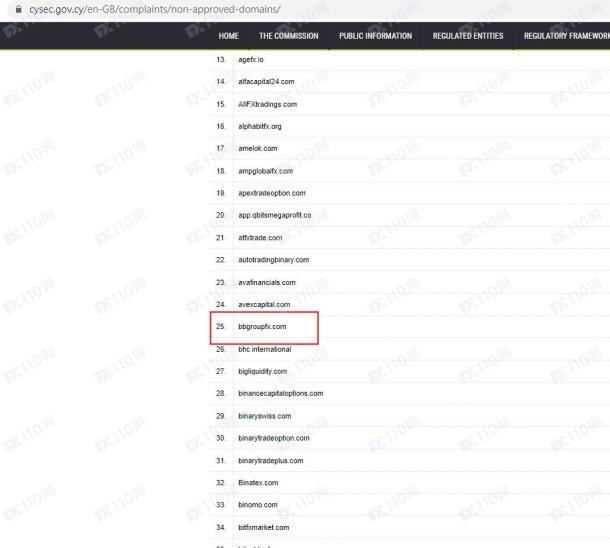The image size is (610, 548).
Task: Click row number 25 cell
Action: pyautogui.click(x=221, y=327)
